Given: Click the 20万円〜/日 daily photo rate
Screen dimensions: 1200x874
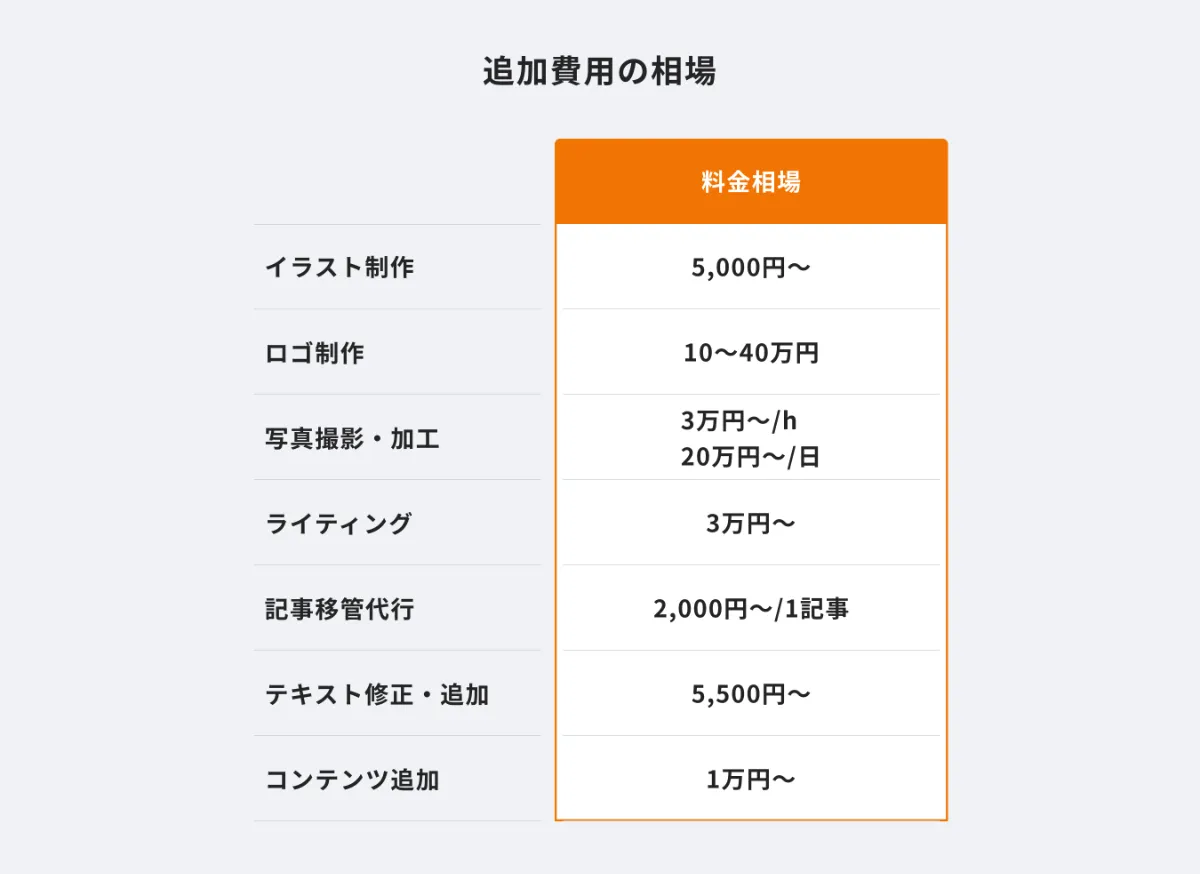Looking at the screenshot, I should tap(751, 457).
